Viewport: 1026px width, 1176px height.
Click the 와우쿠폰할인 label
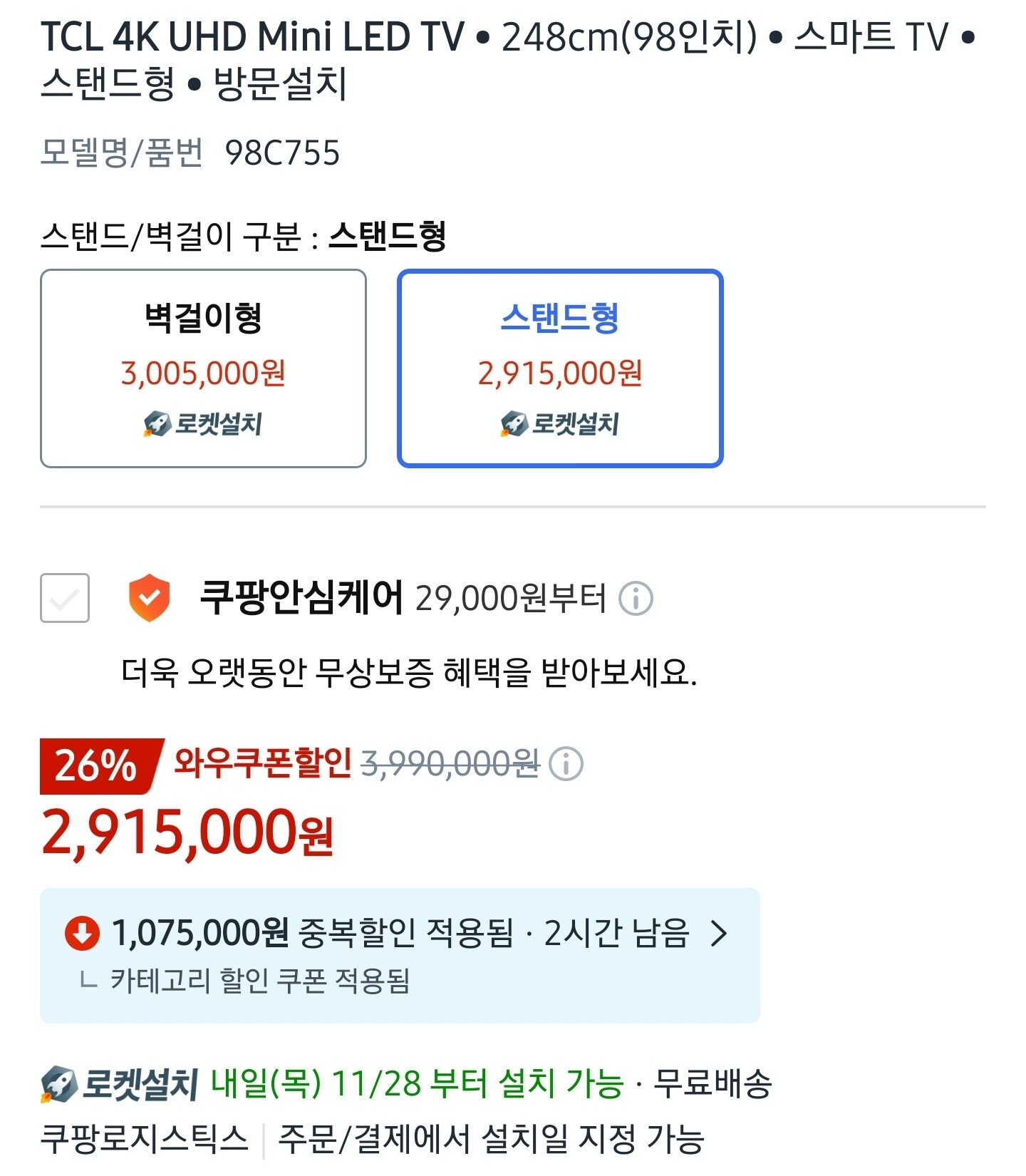point(262,763)
